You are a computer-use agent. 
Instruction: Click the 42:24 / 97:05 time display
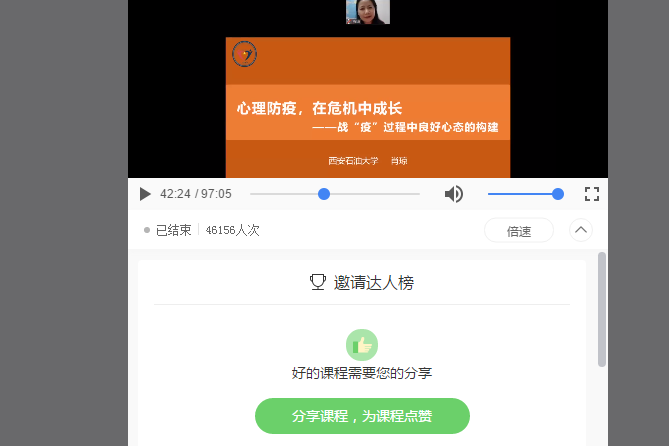(x=196, y=194)
